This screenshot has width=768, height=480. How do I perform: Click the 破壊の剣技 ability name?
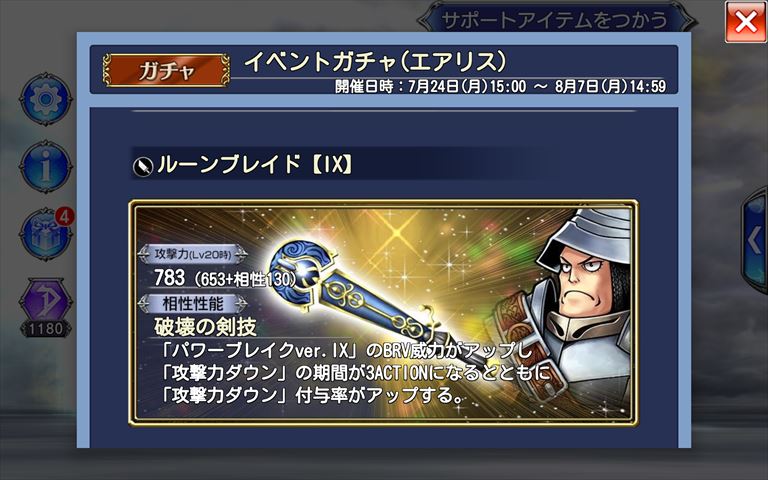[205, 327]
